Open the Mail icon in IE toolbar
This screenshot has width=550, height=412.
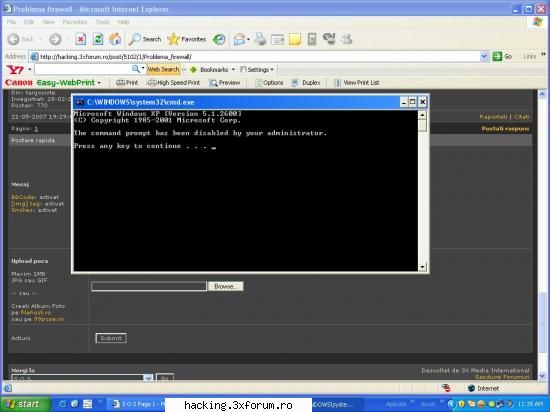(240, 39)
